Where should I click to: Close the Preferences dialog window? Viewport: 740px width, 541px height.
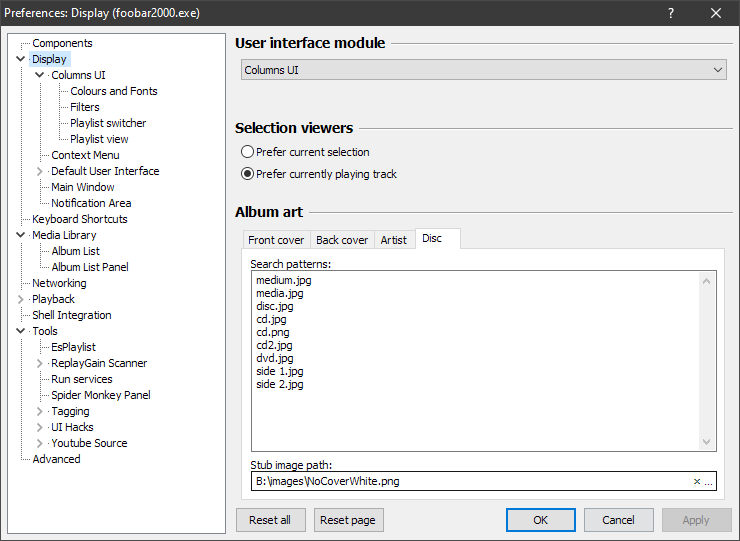pyautogui.click(x=716, y=13)
